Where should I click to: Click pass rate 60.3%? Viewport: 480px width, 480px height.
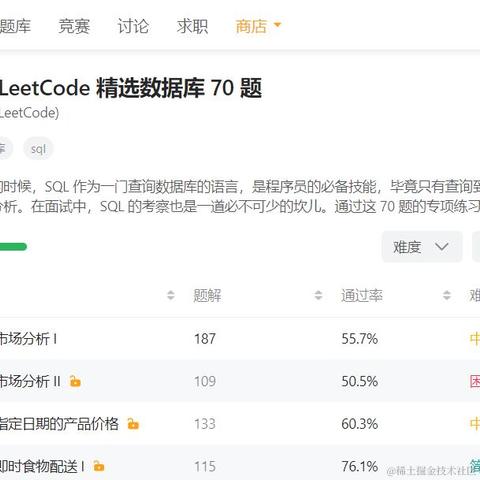click(360, 424)
